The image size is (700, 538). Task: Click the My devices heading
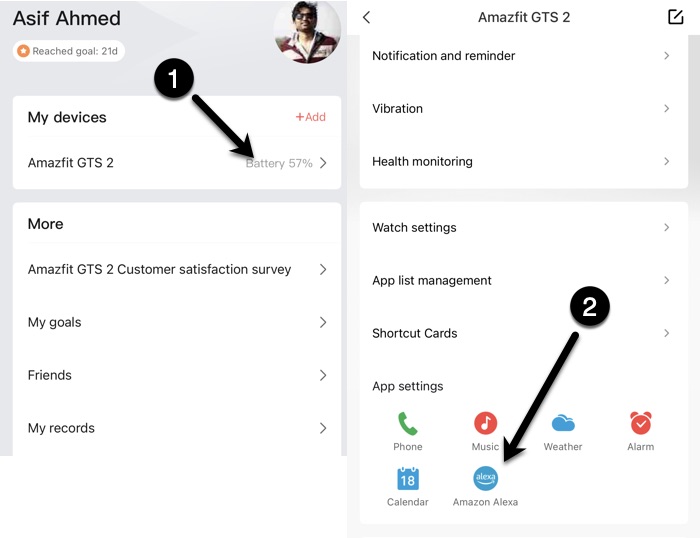pos(67,117)
